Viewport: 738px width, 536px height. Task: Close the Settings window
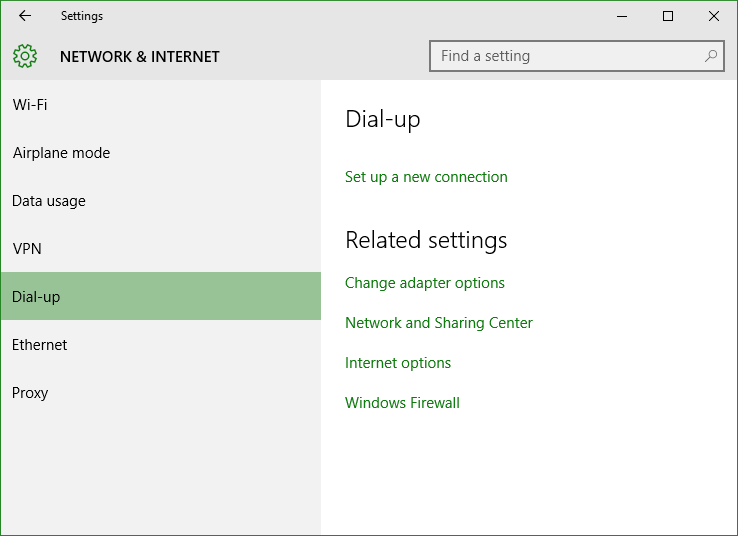714,16
